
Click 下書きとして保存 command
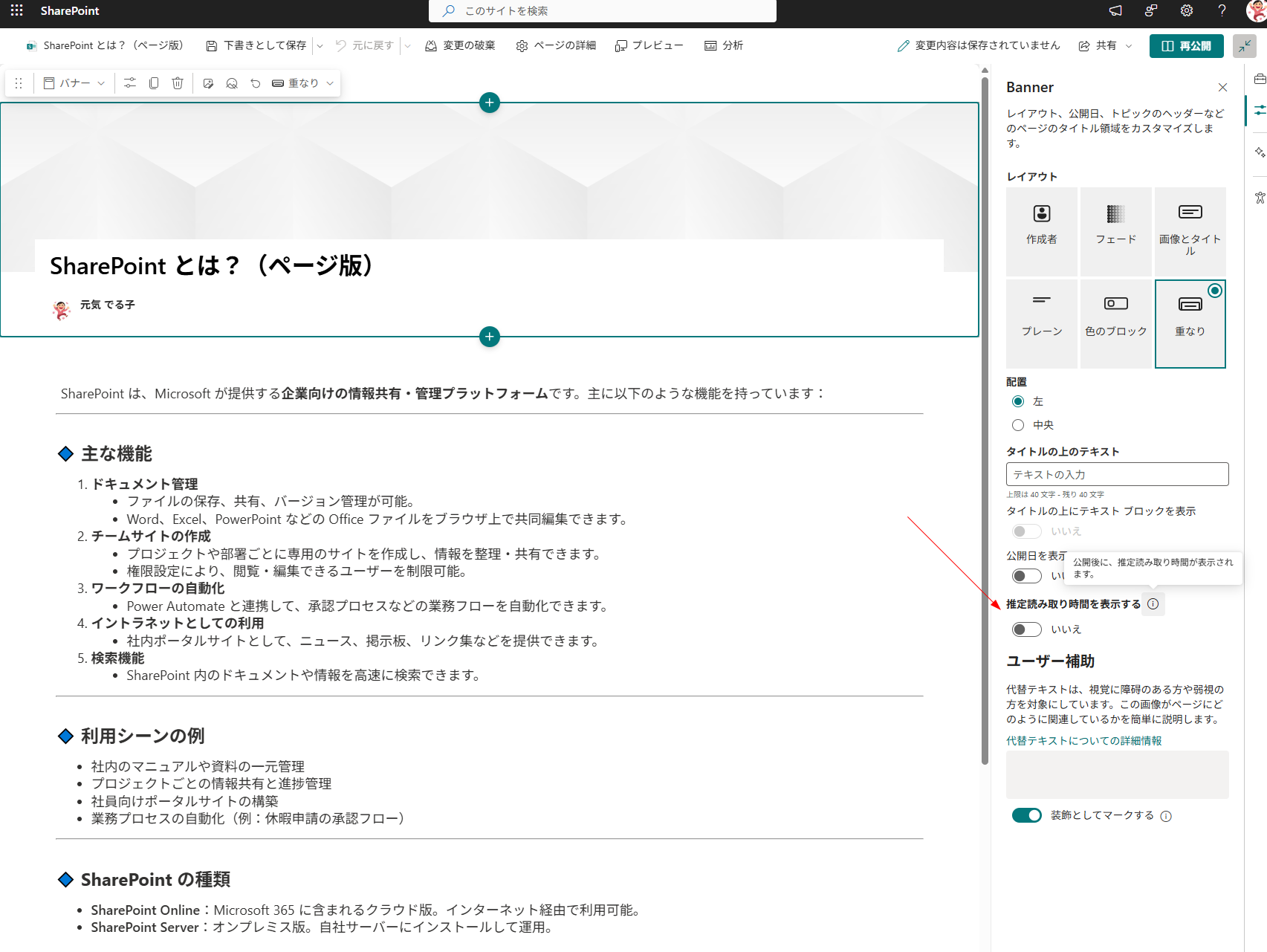[256, 46]
